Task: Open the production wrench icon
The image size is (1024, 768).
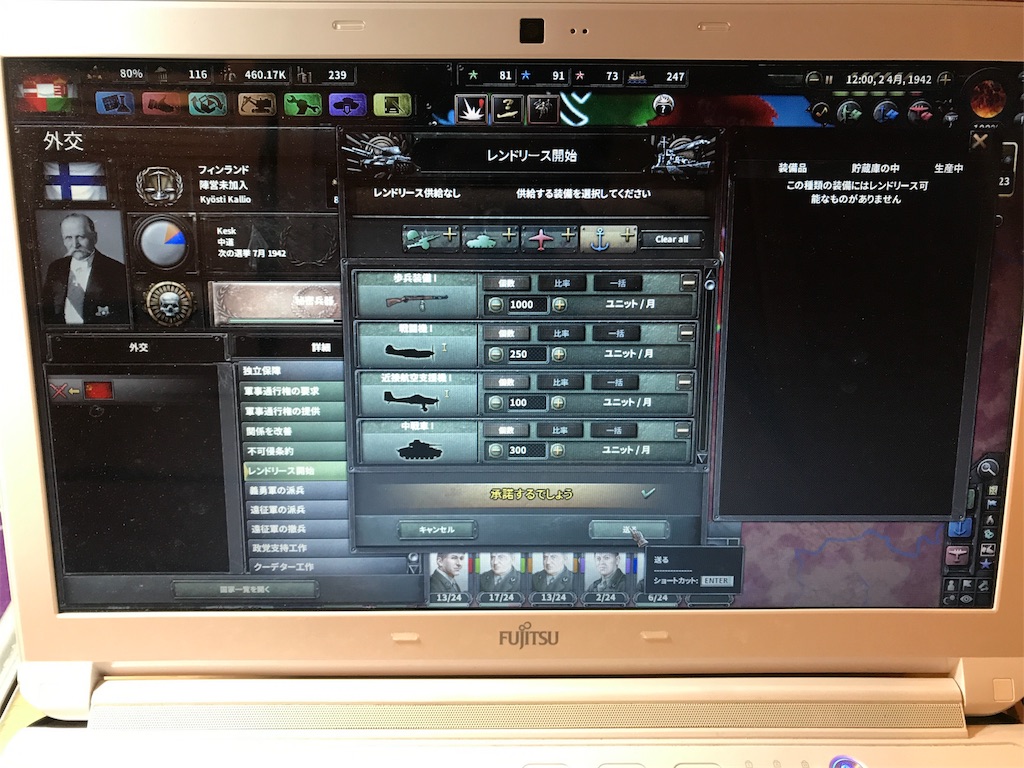Action: pos(302,104)
